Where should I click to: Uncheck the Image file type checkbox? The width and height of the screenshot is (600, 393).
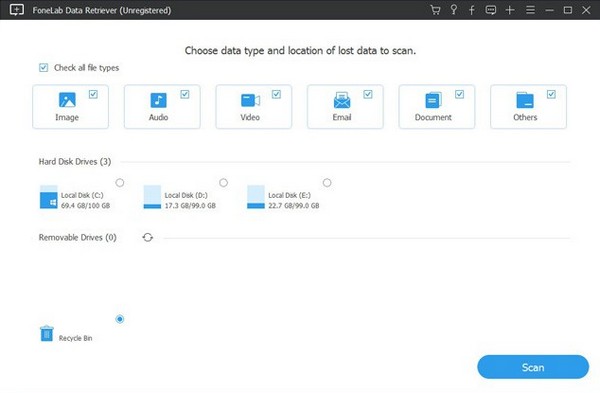(93, 94)
